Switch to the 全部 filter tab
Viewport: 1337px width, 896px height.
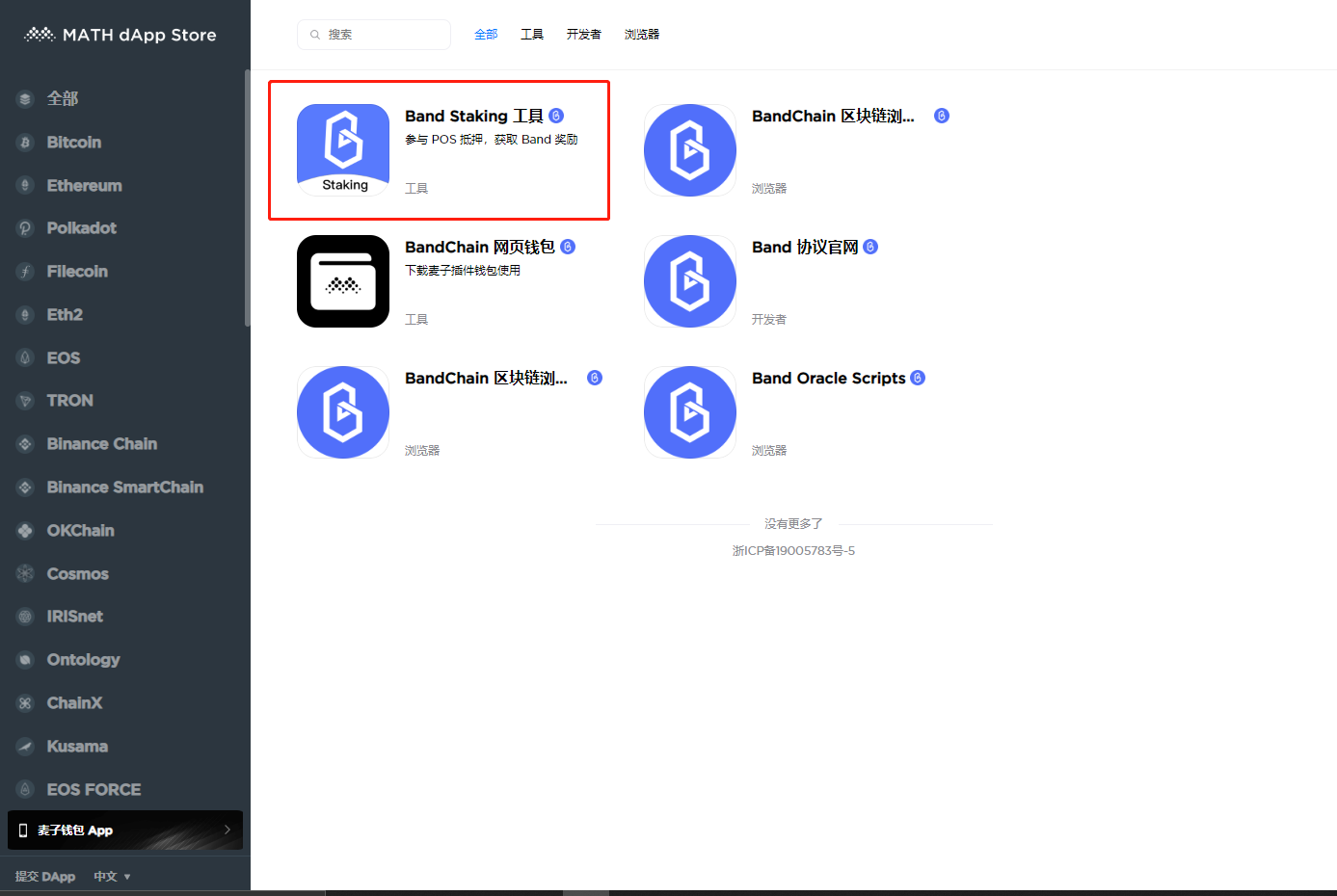pos(486,35)
